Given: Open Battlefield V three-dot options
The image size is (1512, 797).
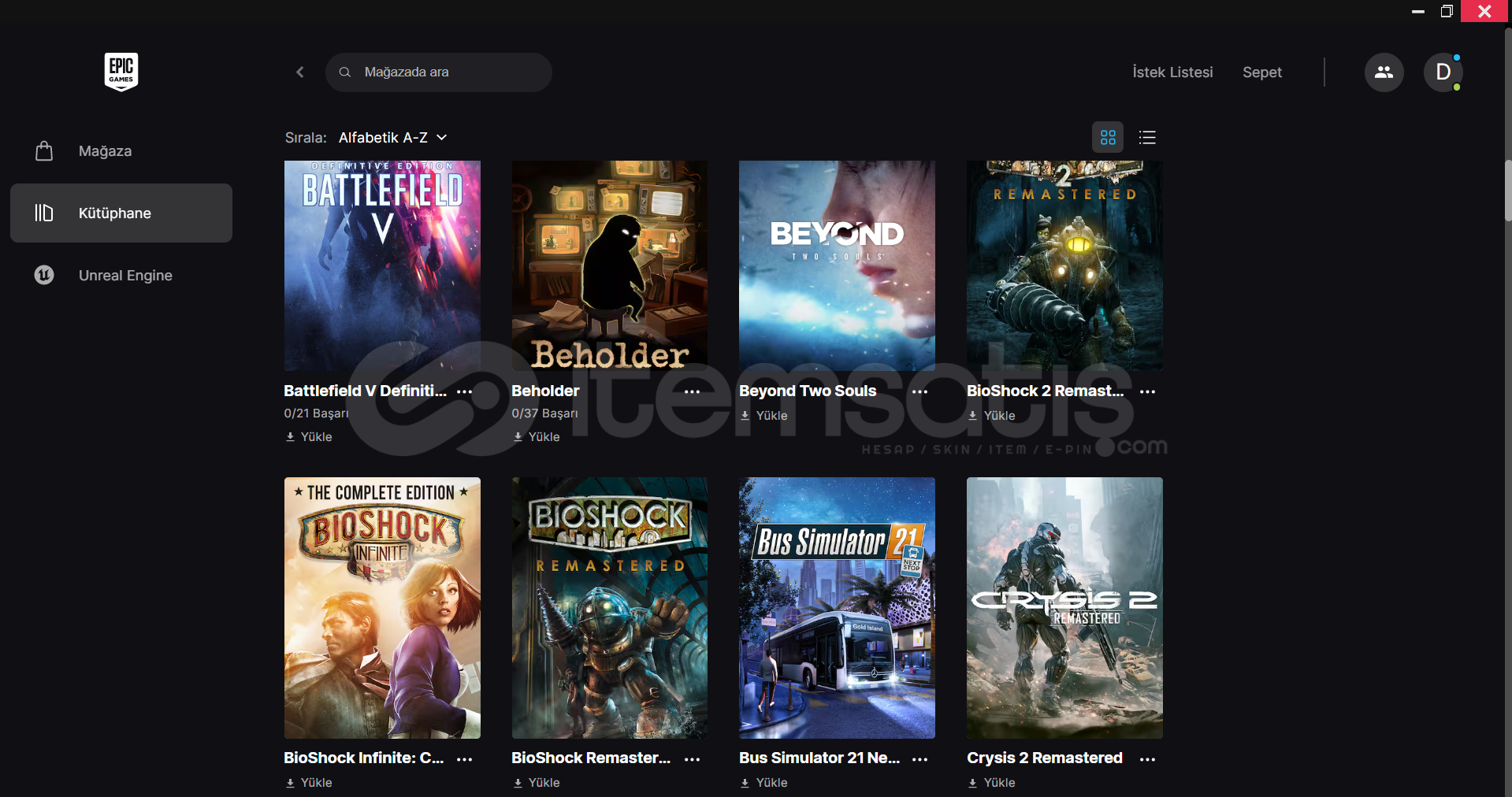Looking at the screenshot, I should point(465,391).
